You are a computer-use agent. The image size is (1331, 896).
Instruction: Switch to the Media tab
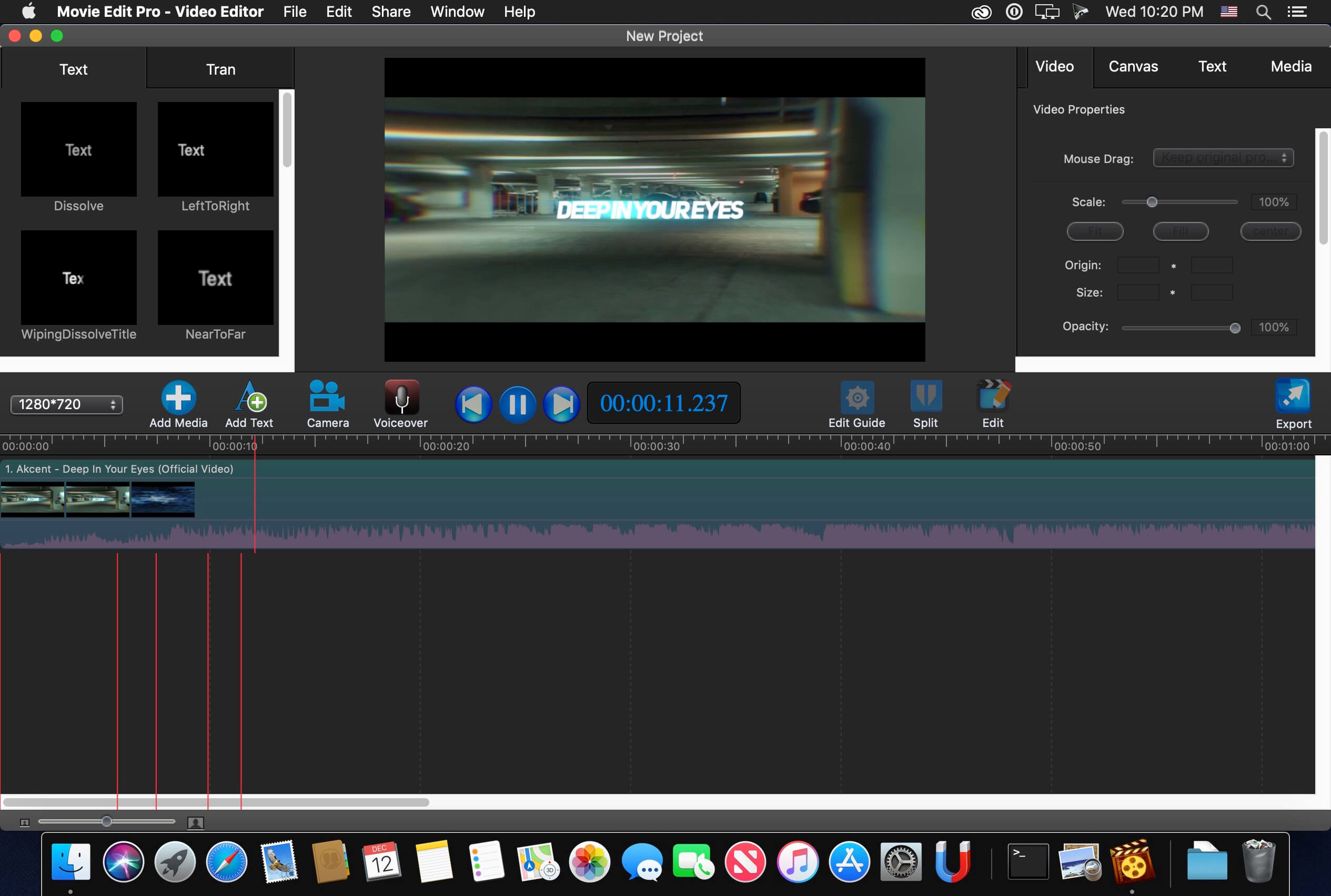pos(1290,65)
